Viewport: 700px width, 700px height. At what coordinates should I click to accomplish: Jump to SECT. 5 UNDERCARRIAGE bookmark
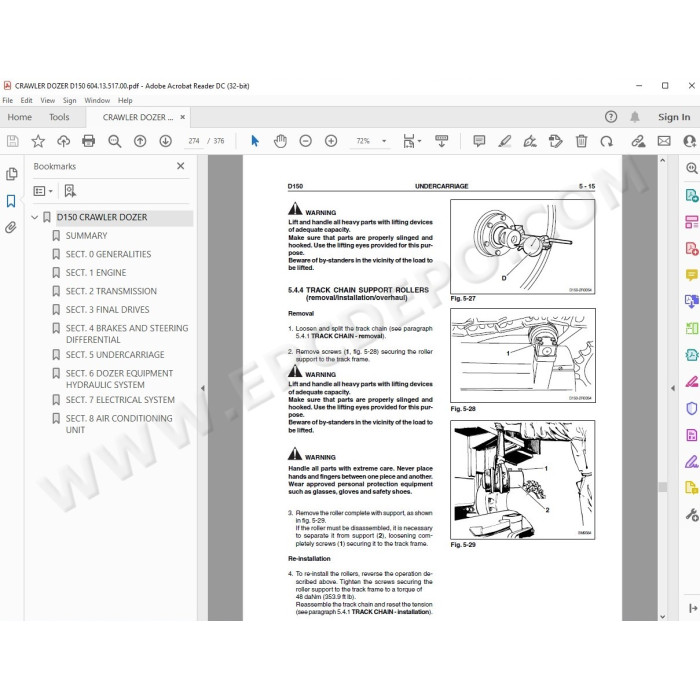(115, 355)
